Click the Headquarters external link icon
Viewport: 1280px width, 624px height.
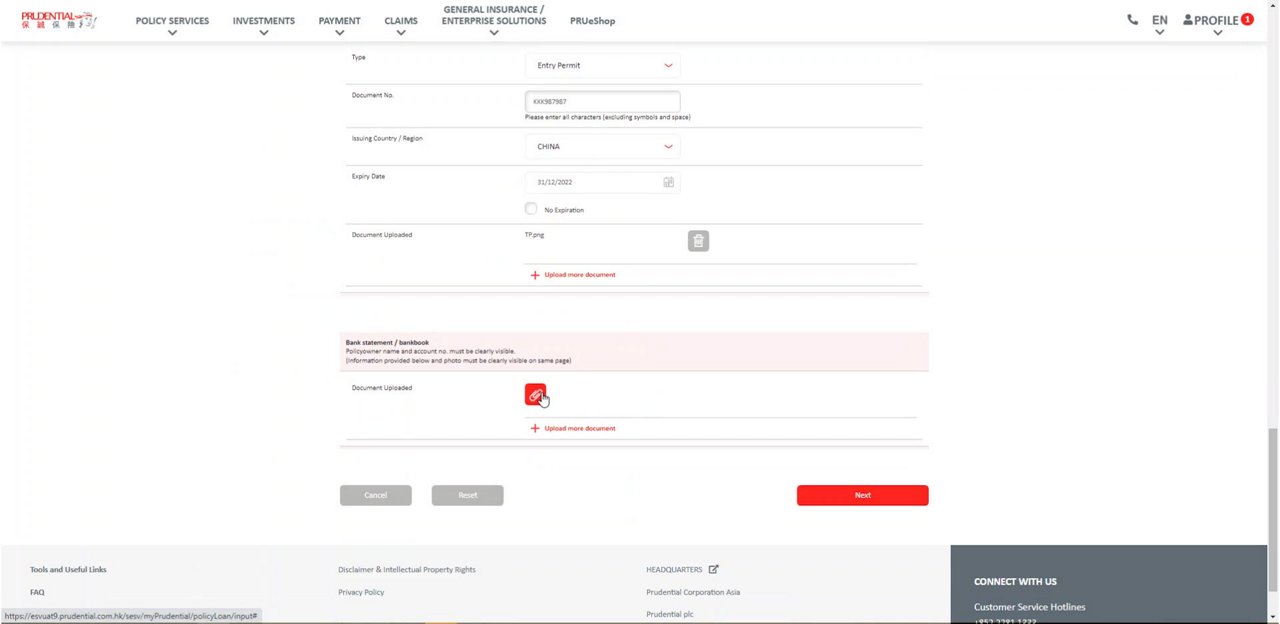[x=713, y=570]
